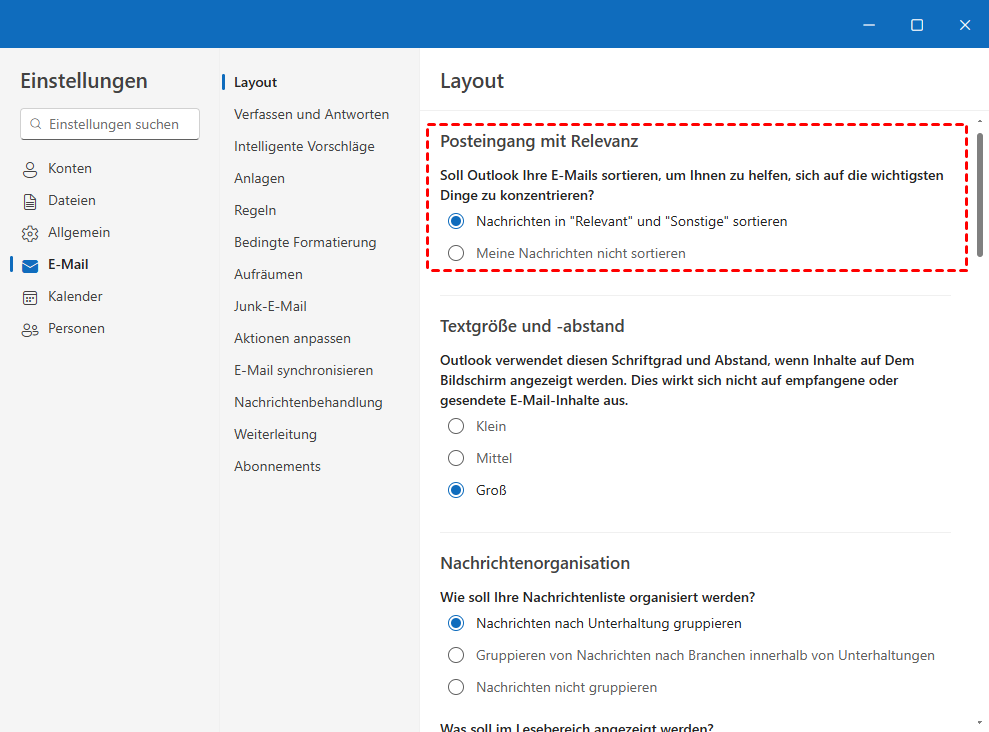Click the 'Einstellungen' title text
The height and width of the screenshot is (732, 989).
[84, 81]
